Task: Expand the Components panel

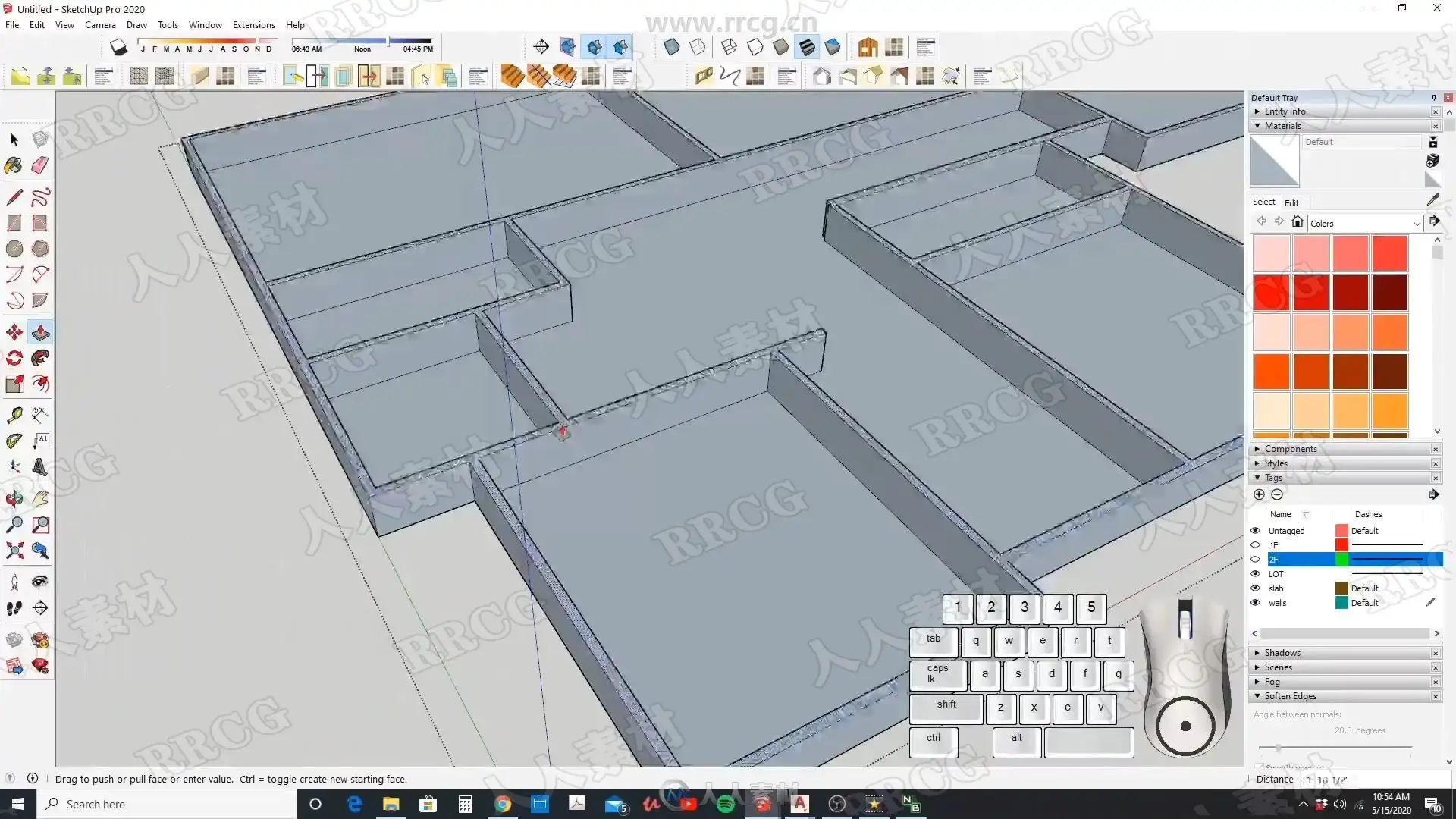Action: pyautogui.click(x=1291, y=449)
